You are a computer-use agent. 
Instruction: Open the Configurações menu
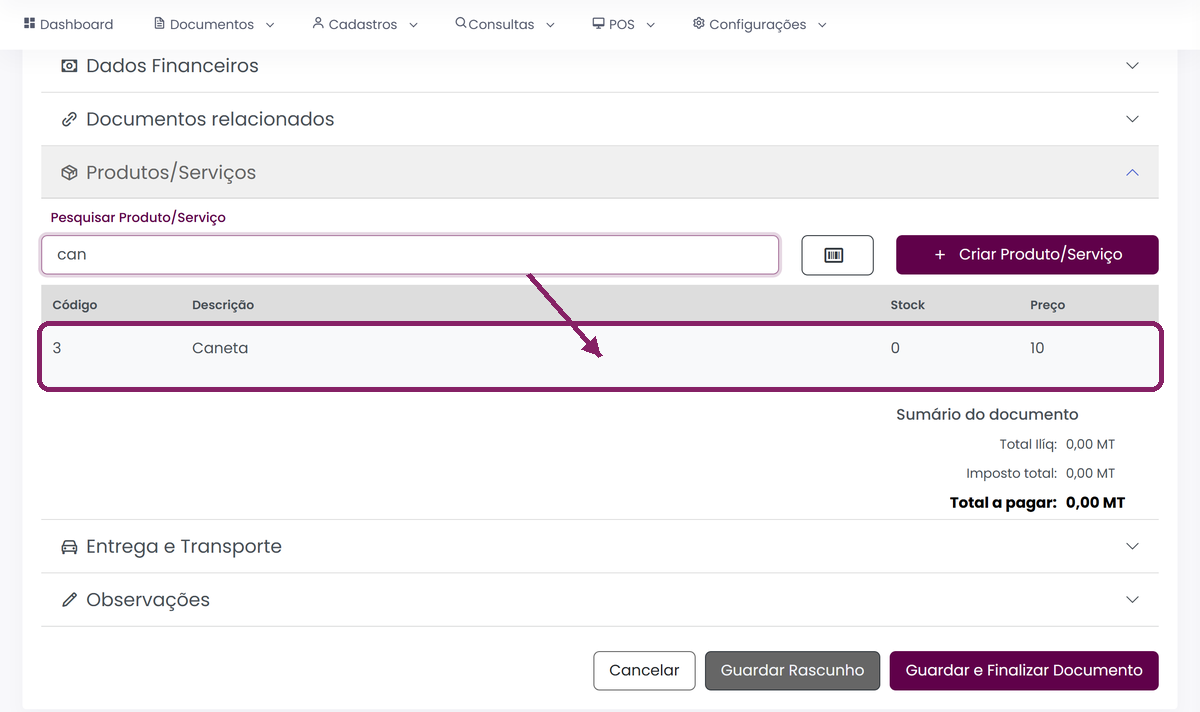760,24
